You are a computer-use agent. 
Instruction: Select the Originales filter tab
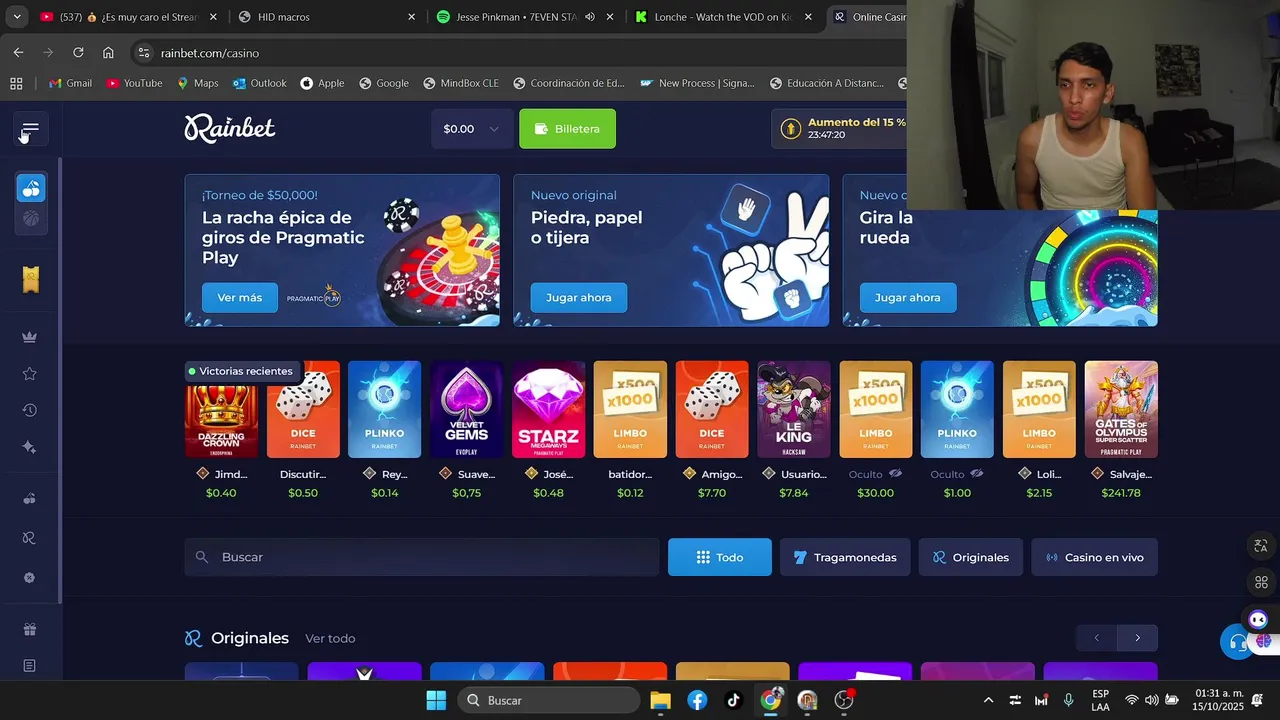click(x=970, y=557)
